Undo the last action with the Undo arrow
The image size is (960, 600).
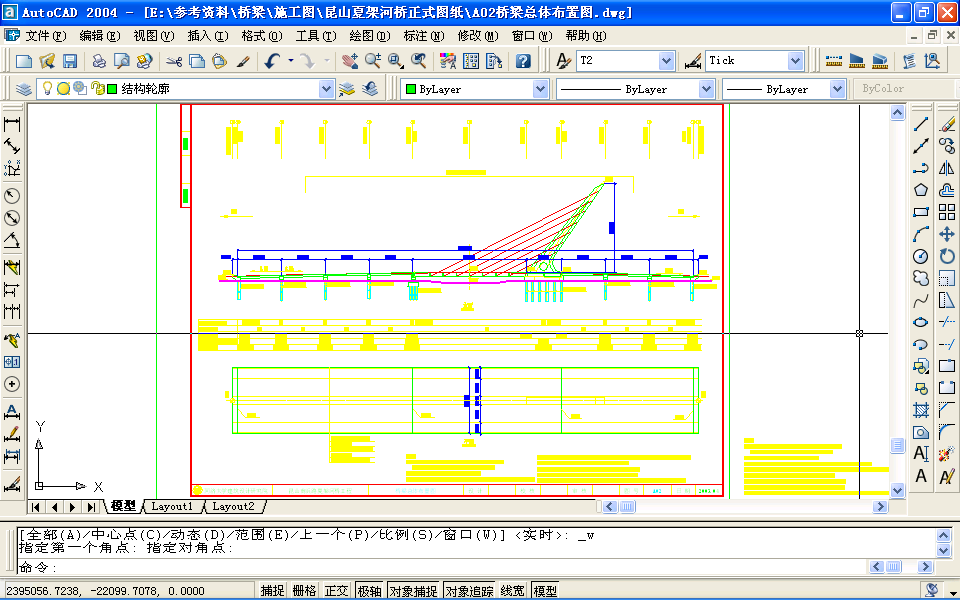coord(272,61)
